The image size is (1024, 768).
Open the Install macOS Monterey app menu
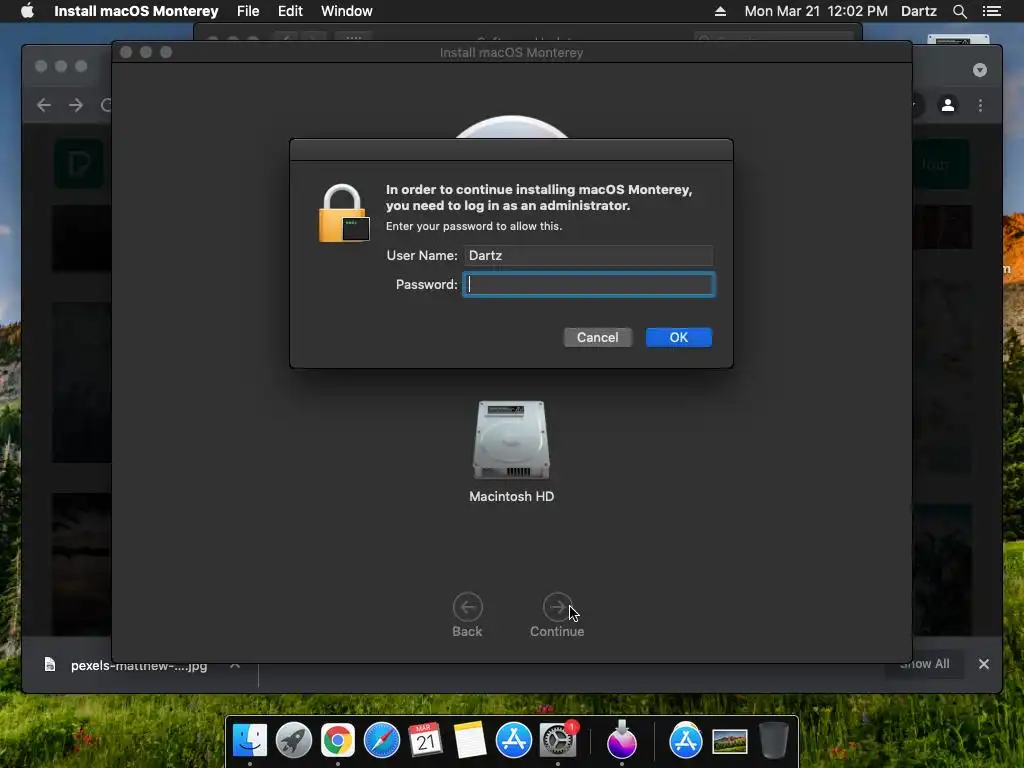[x=136, y=11]
